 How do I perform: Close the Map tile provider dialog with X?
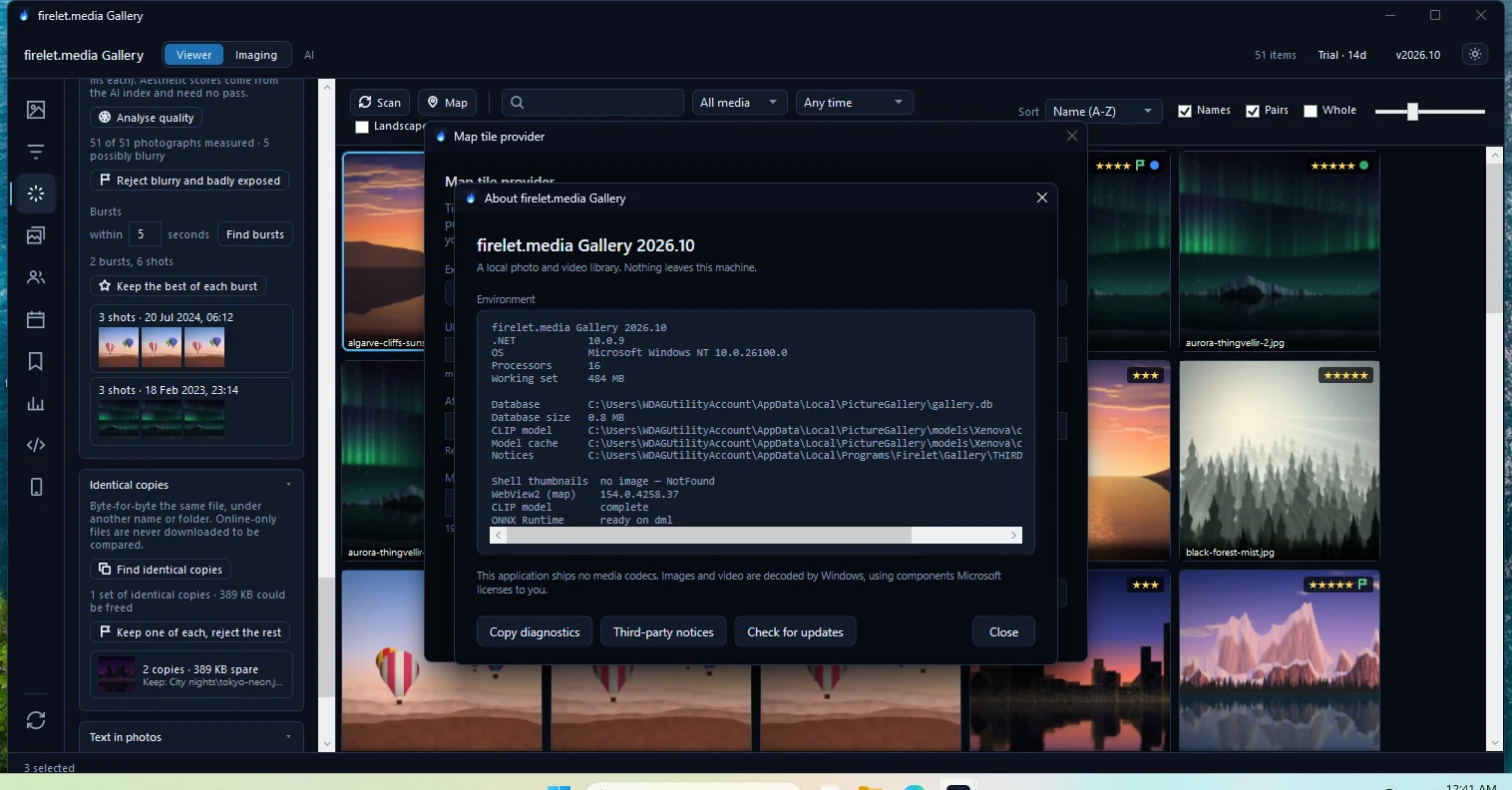[1072, 137]
